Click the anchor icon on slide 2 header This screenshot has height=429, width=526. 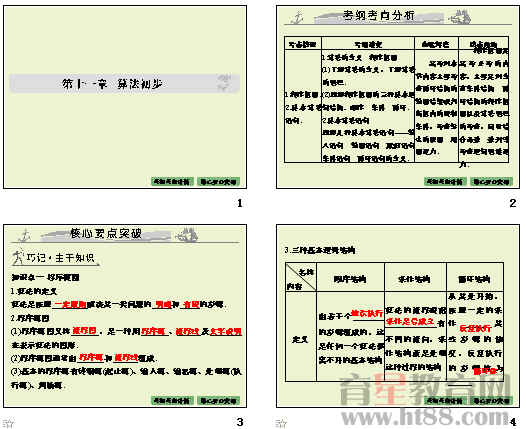coord(297,17)
